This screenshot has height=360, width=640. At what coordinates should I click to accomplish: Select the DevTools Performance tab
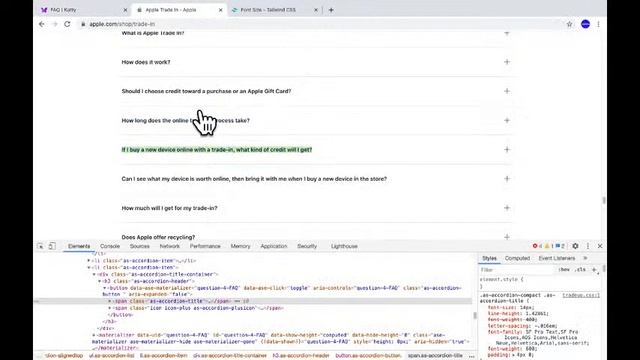pos(205,246)
